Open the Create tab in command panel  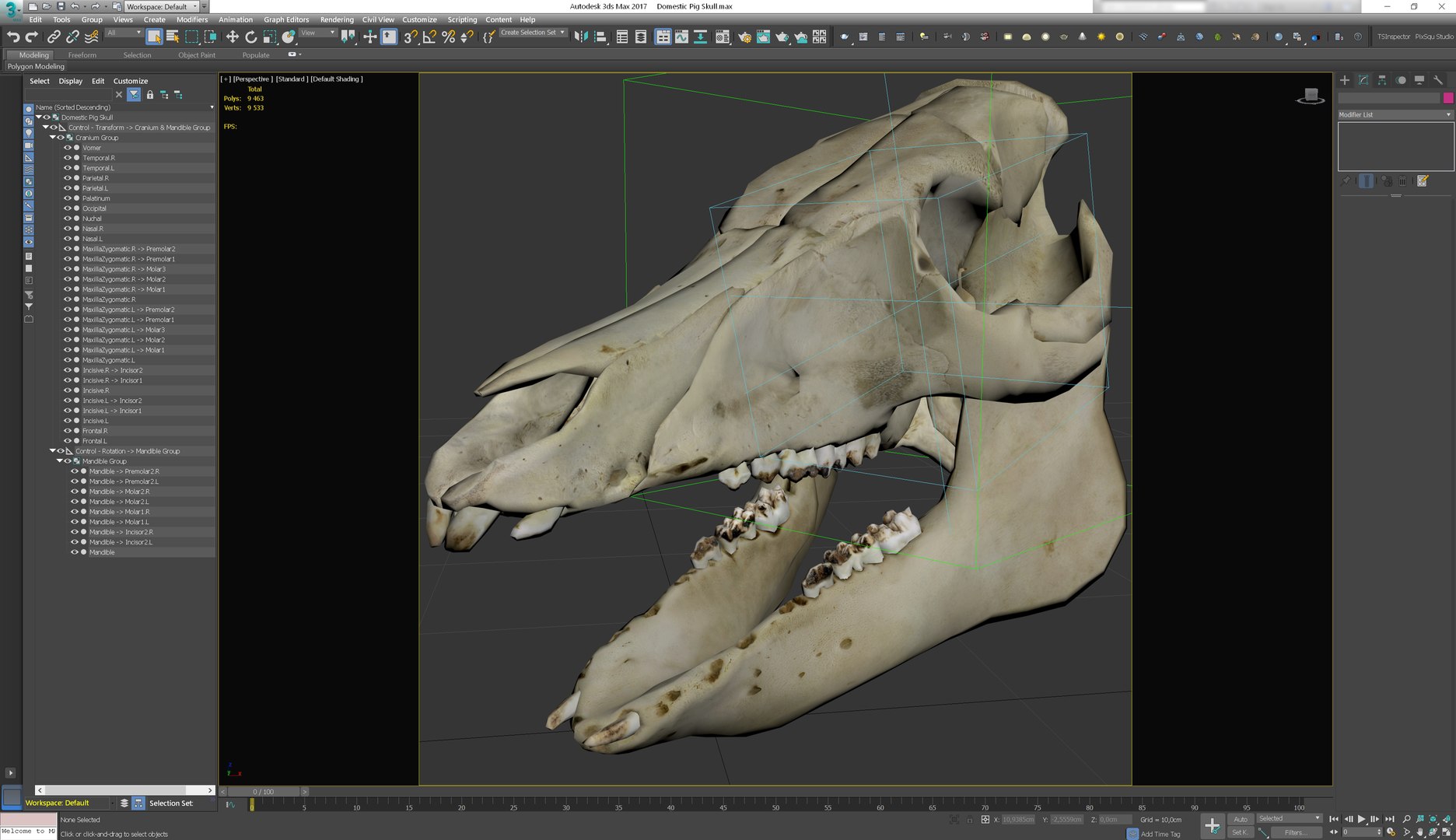click(1345, 80)
